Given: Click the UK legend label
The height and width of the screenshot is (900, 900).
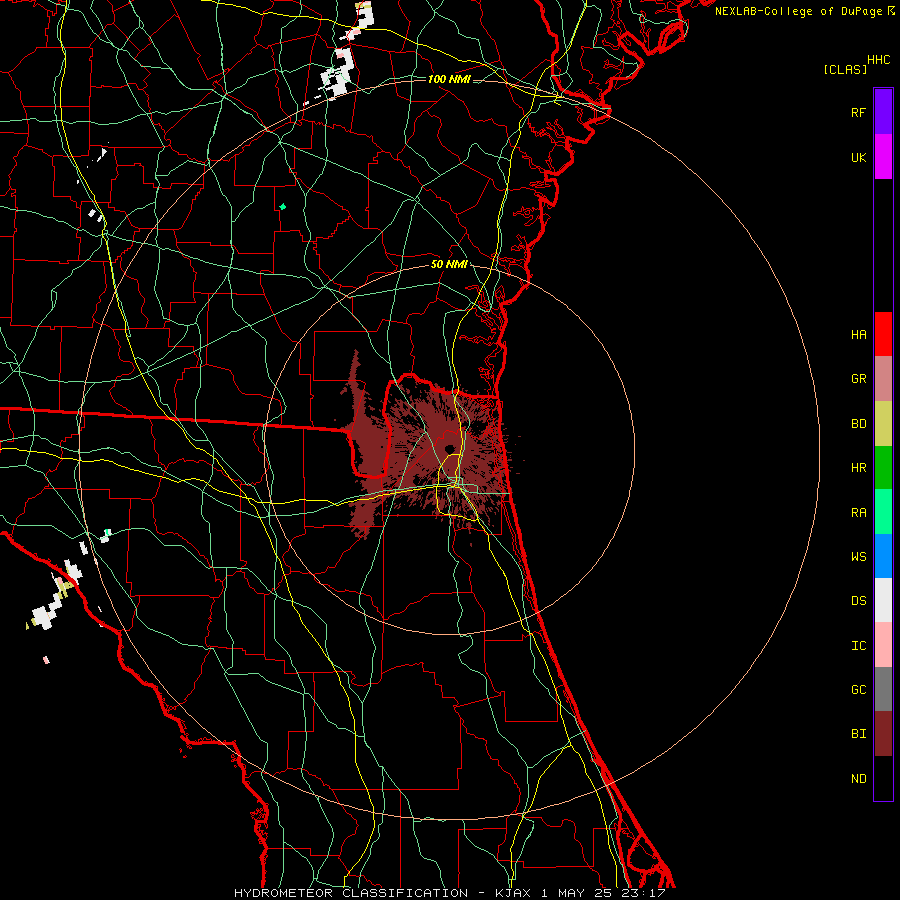Looking at the screenshot, I should [x=858, y=157].
